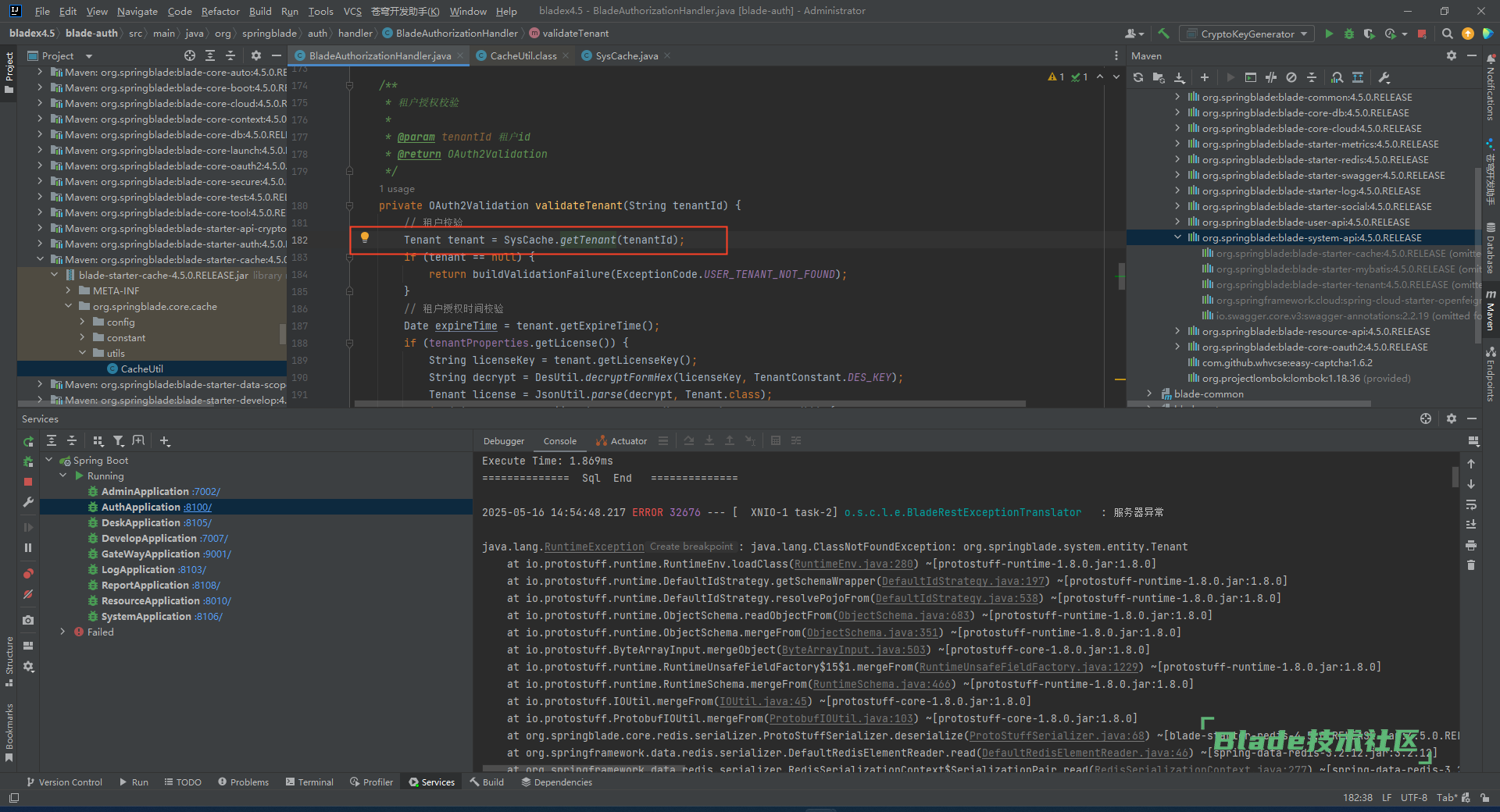Expand blade-common module in Maven panel
Image resolution: width=1500 pixels, height=812 pixels.
(1149, 394)
